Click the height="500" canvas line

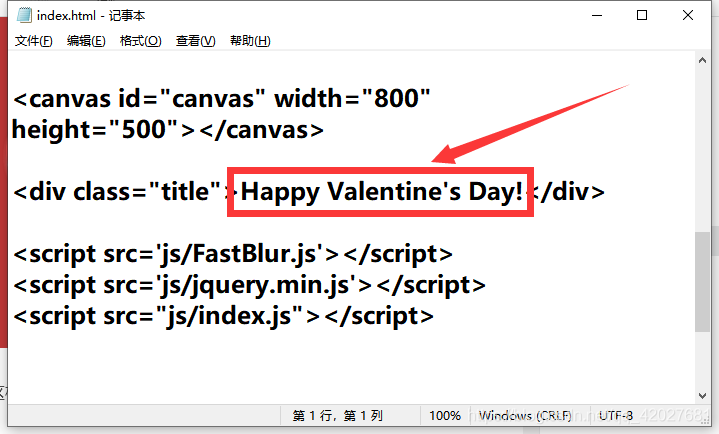tap(168, 130)
